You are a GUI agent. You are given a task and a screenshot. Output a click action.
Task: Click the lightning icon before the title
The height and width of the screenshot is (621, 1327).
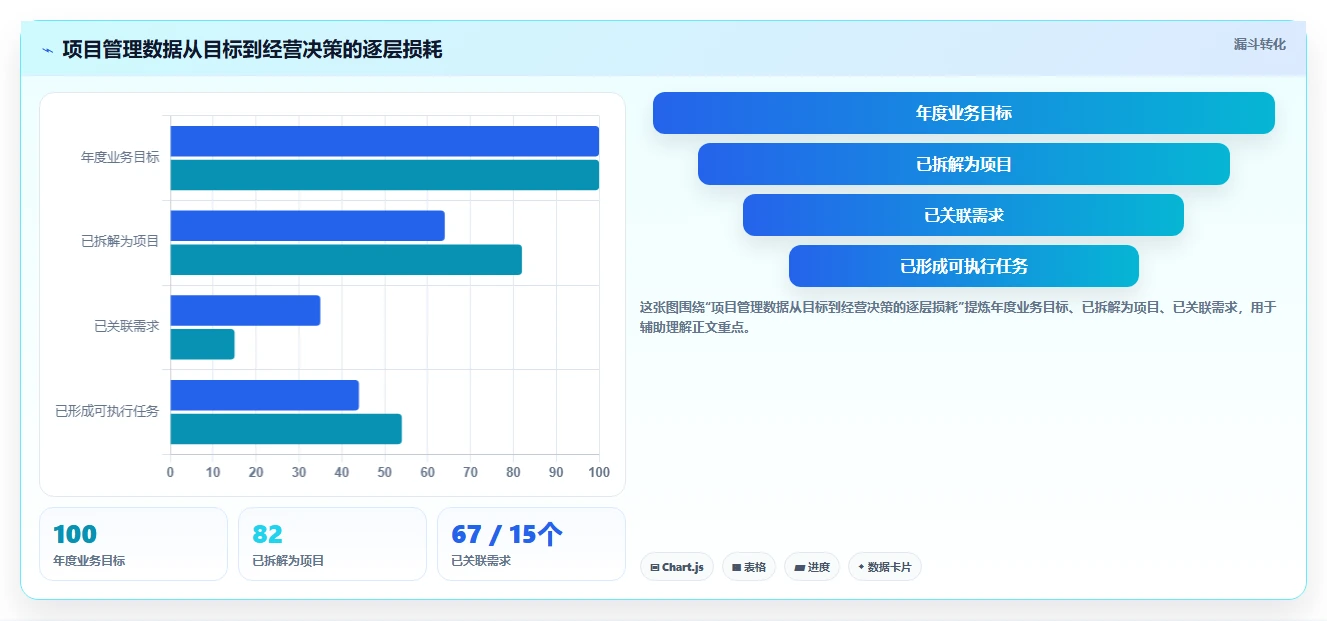tap(48, 50)
